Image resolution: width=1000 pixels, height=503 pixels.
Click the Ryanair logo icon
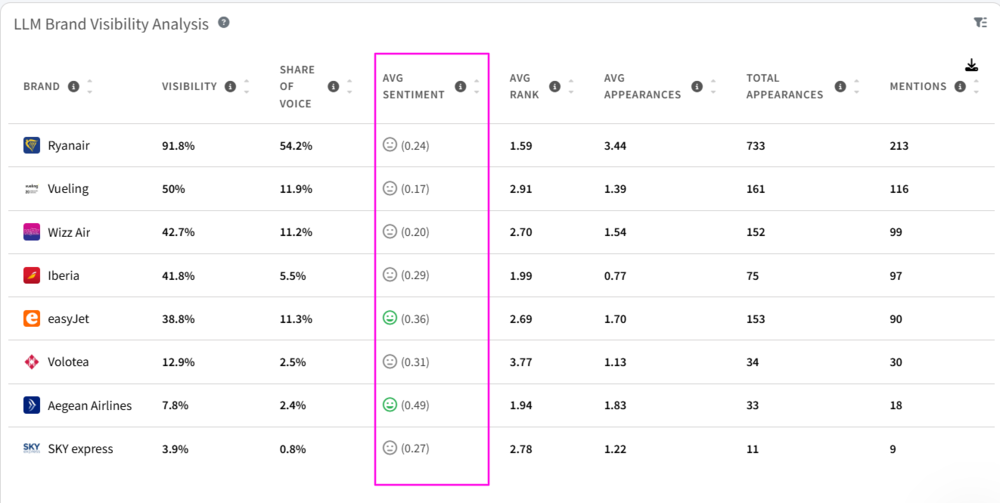pyautogui.click(x=32, y=145)
